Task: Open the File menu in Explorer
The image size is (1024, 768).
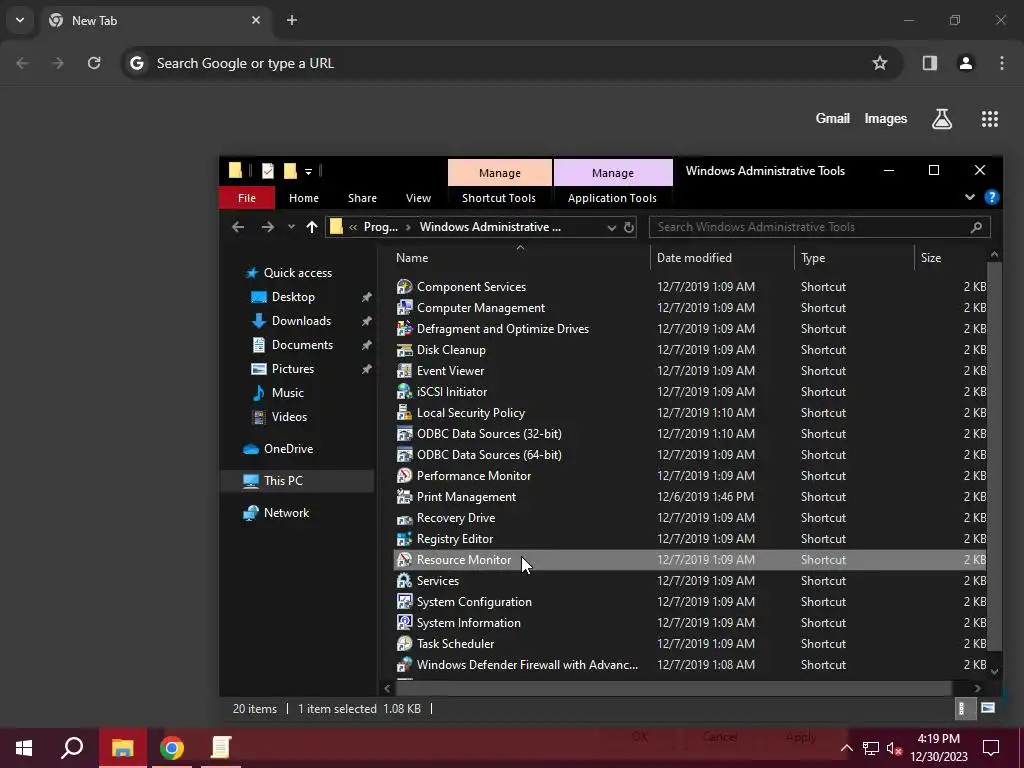Action: 247,198
